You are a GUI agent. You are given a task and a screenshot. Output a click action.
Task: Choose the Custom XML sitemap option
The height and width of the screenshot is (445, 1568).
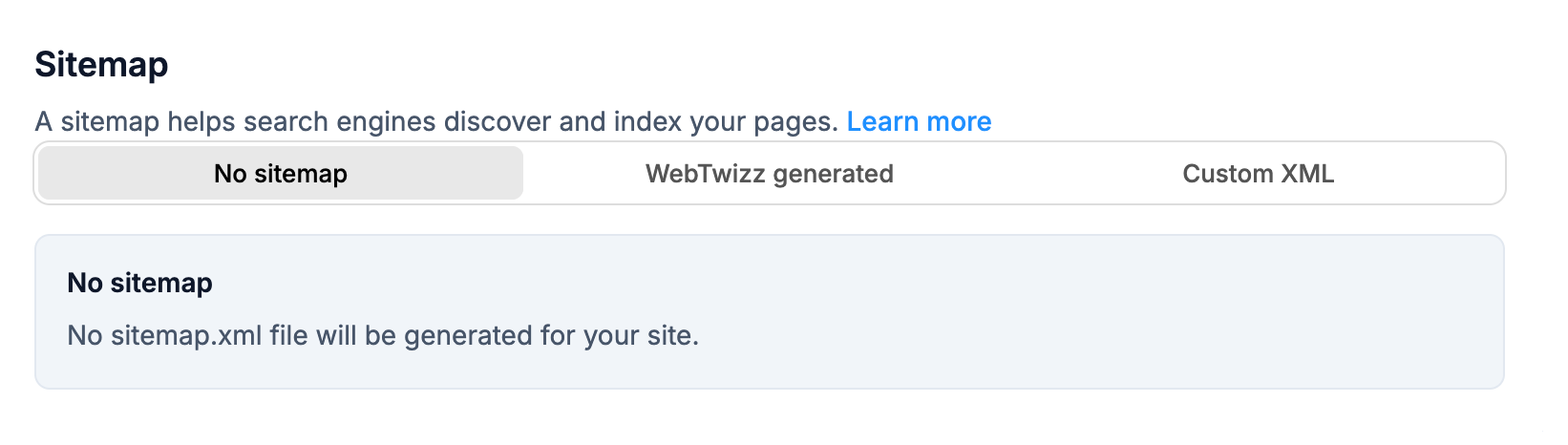(x=1258, y=174)
